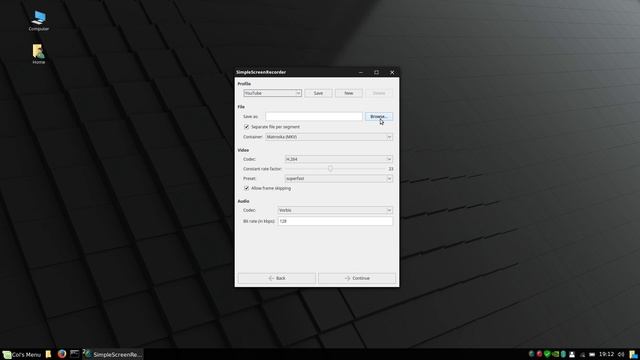Click the 19:12 clock in the panel

607,354
